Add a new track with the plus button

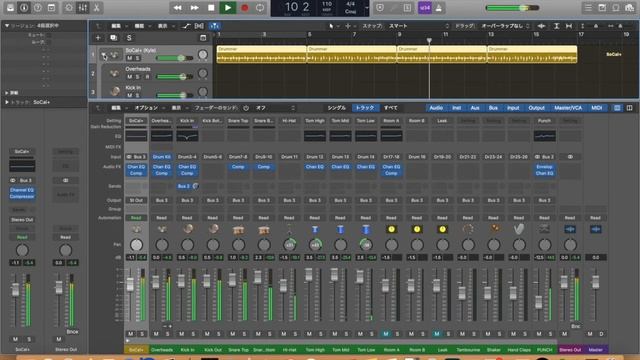(98, 38)
